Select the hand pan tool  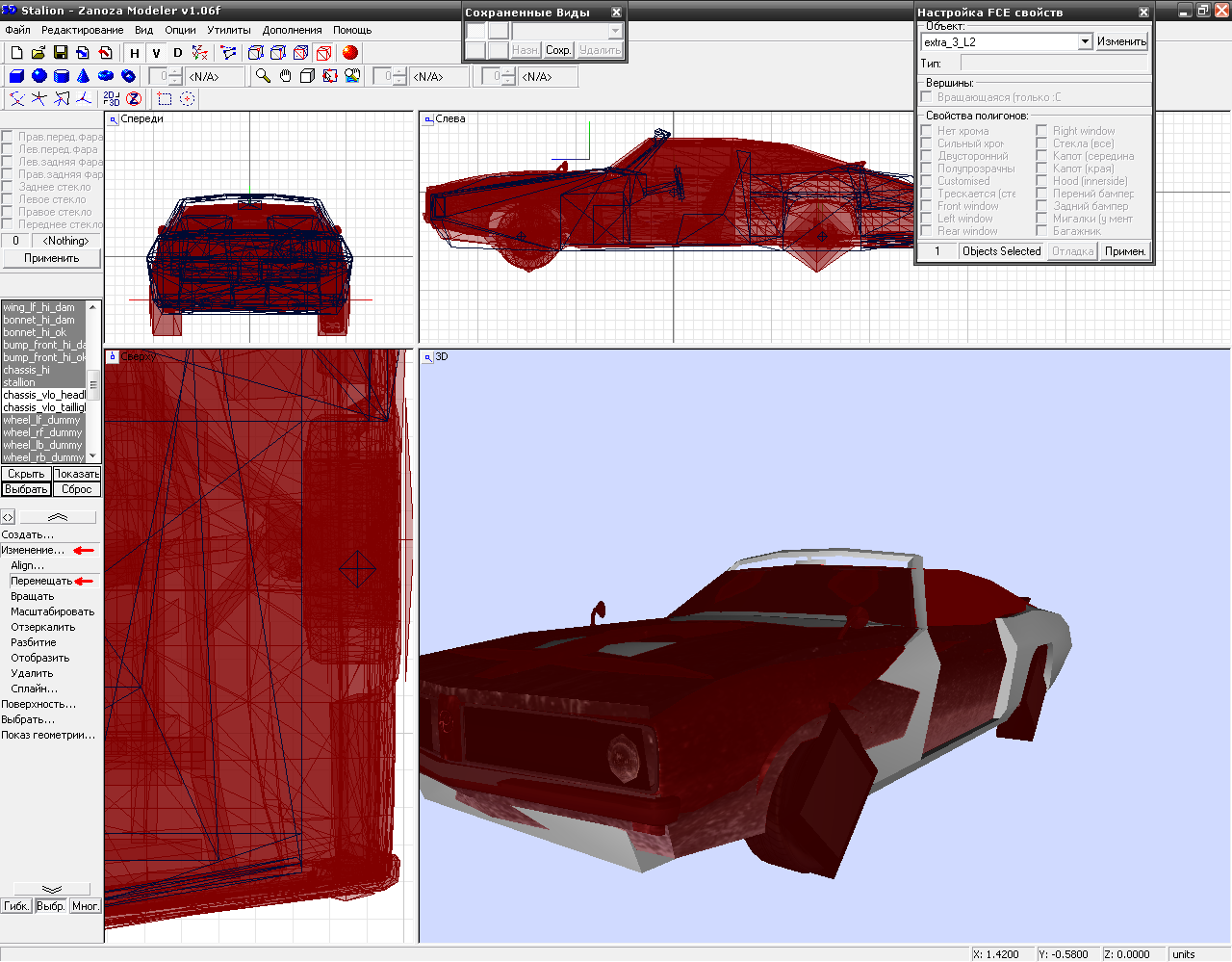286,76
